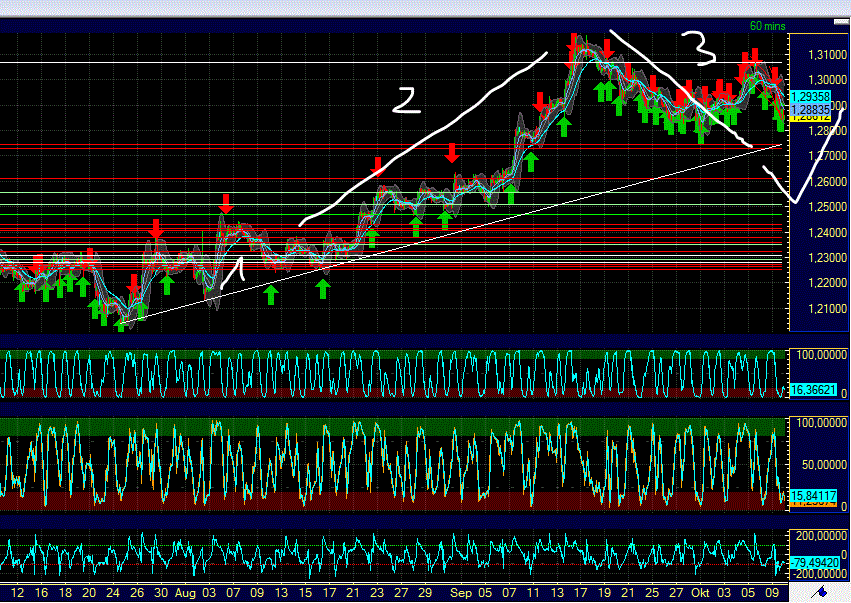Click the white number 2 trend annotation
Image resolution: width=851 pixels, height=603 pixels.
(x=405, y=100)
